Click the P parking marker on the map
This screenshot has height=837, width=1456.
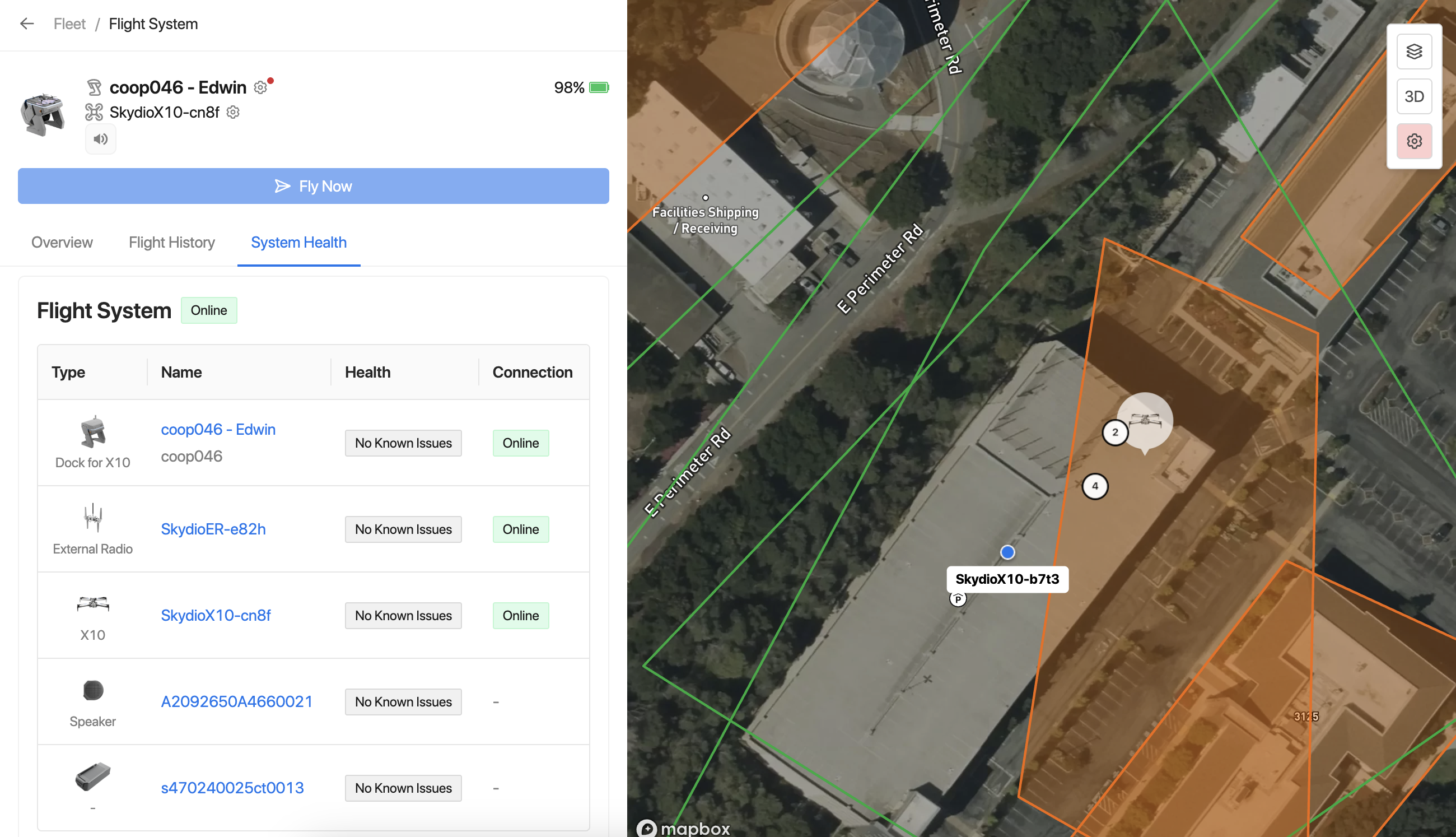(x=958, y=599)
